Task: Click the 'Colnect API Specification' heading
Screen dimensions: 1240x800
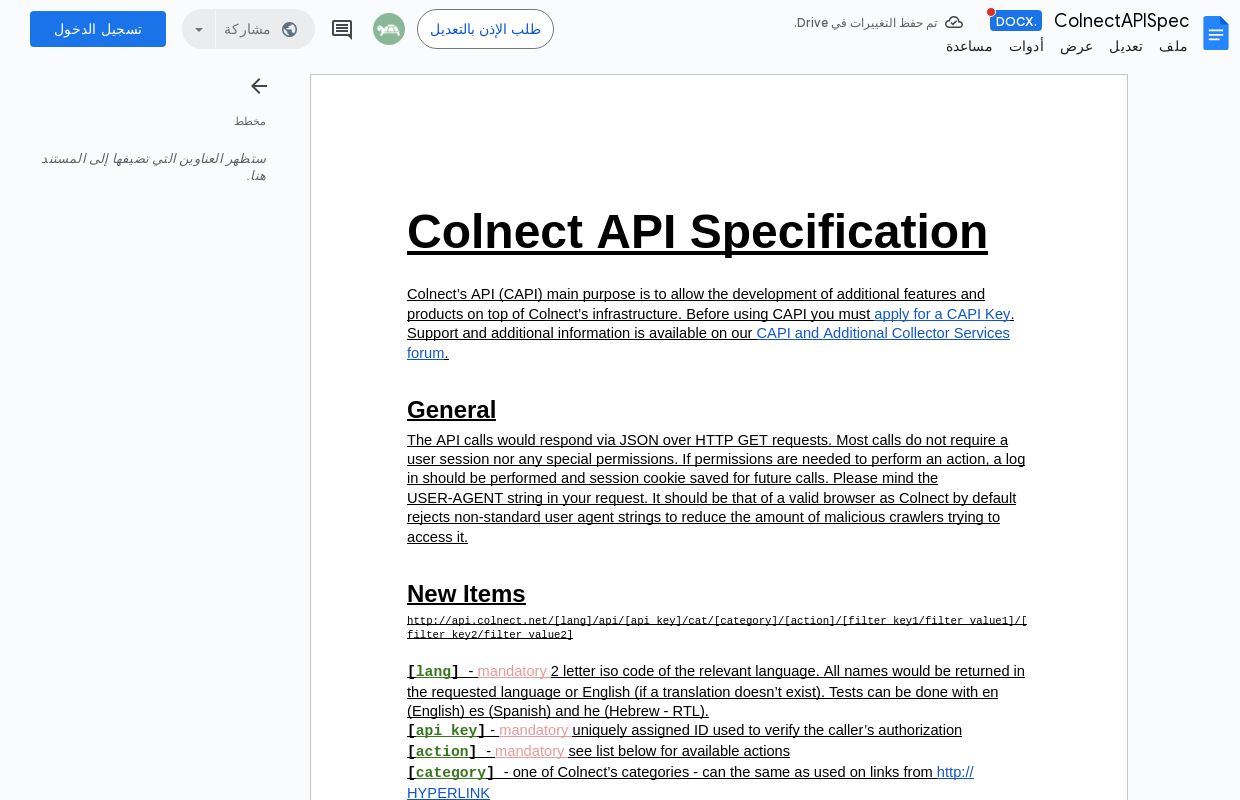Action: pyautogui.click(x=697, y=231)
